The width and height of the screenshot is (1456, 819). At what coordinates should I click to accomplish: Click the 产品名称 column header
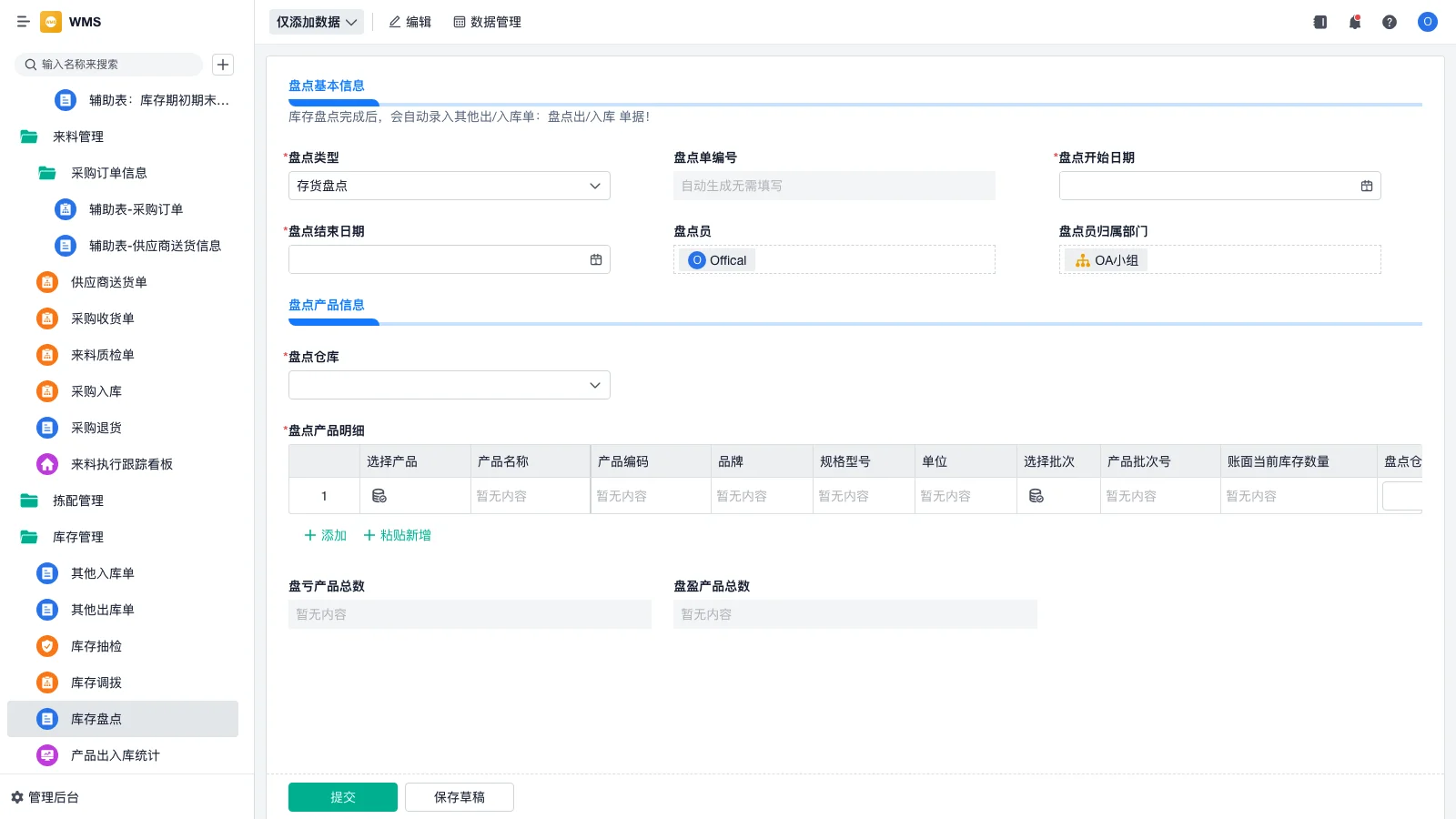pos(531,461)
